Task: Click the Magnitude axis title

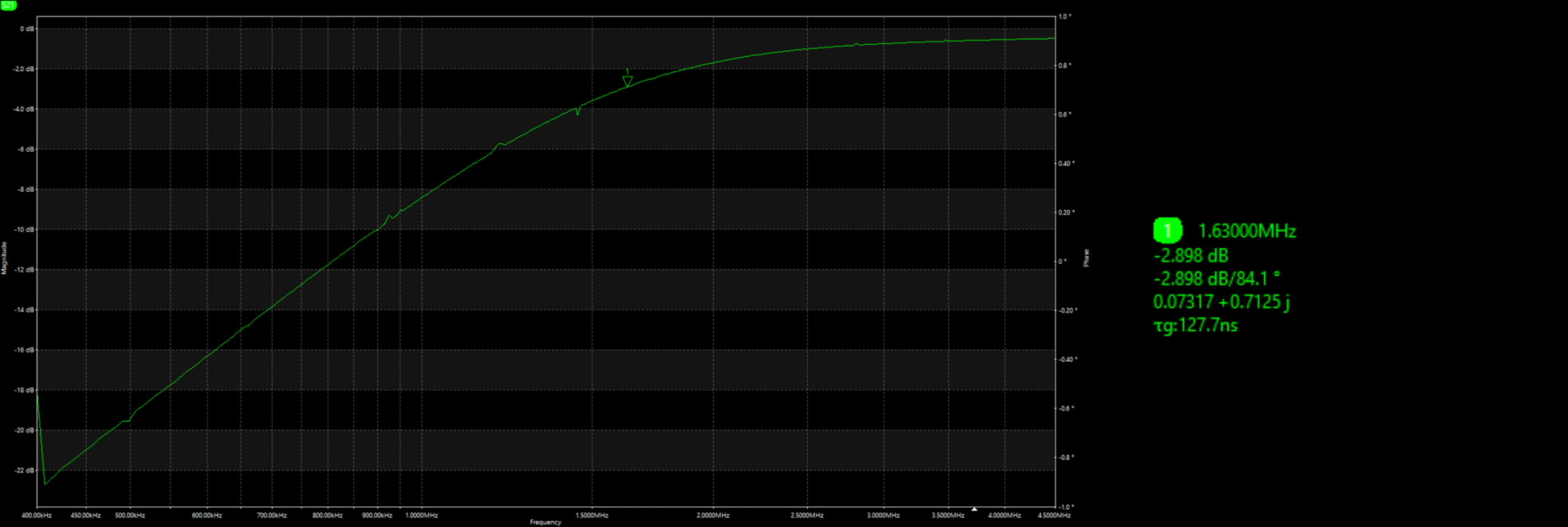Action: click(x=4, y=258)
